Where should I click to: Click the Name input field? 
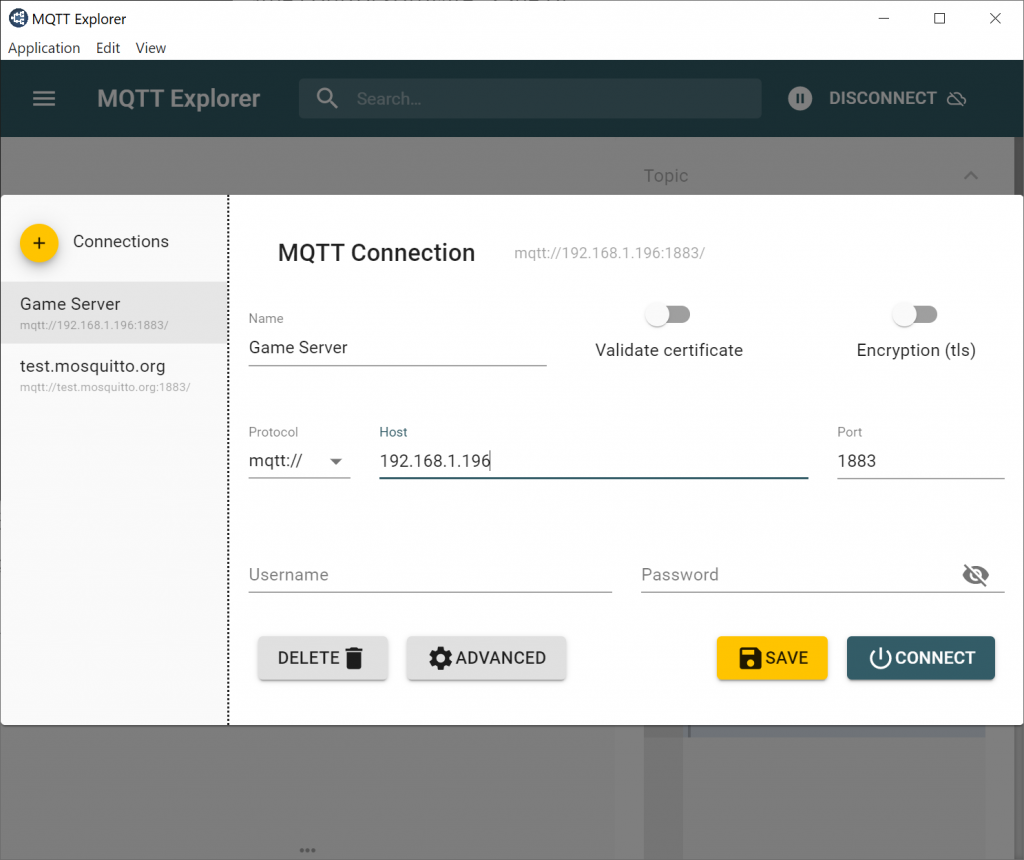click(397, 348)
